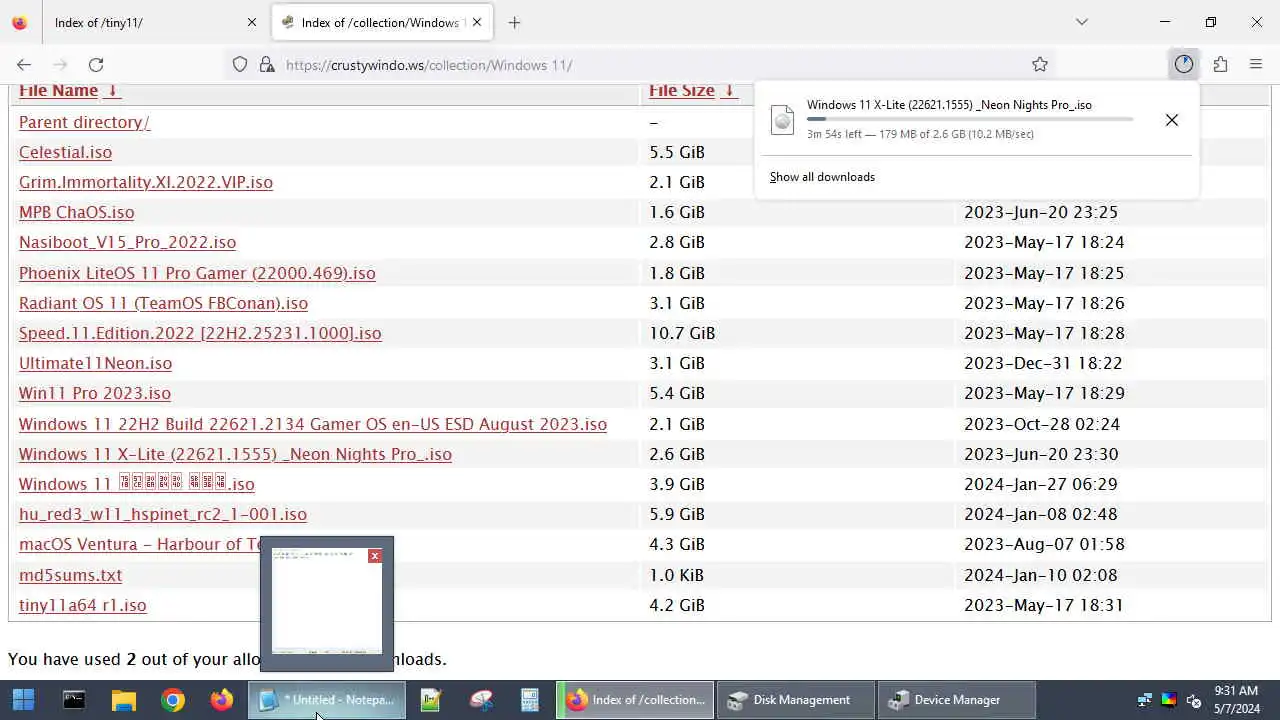Cancel the X-Lite ISO download
The image size is (1280, 720).
point(1171,120)
